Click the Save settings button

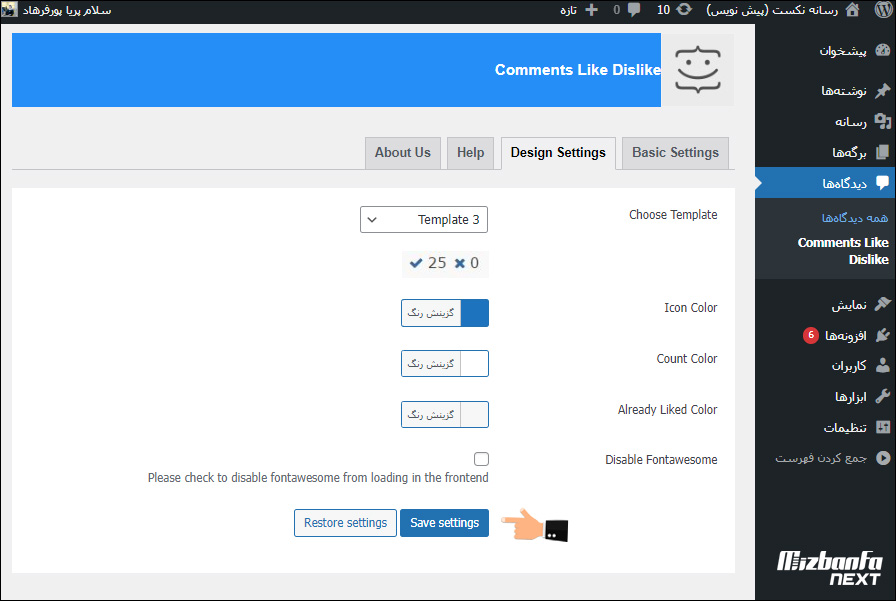[444, 523]
